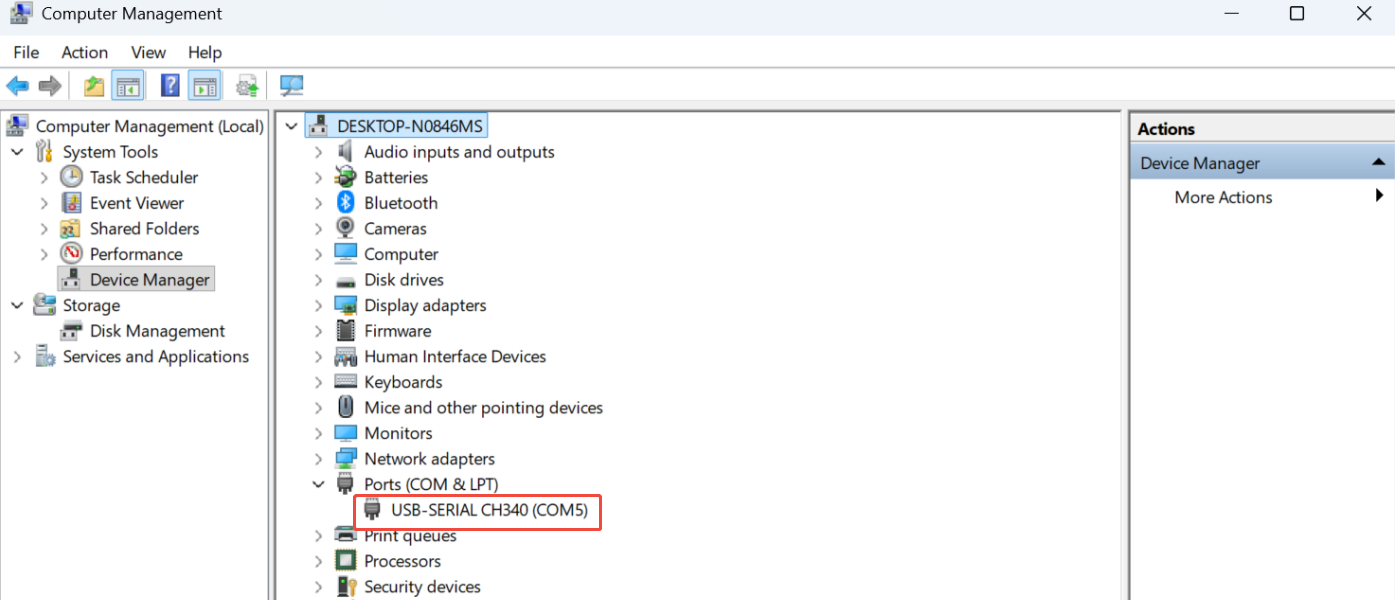Go up one level with the folder icon
The image size is (1395, 600).
click(x=94, y=86)
